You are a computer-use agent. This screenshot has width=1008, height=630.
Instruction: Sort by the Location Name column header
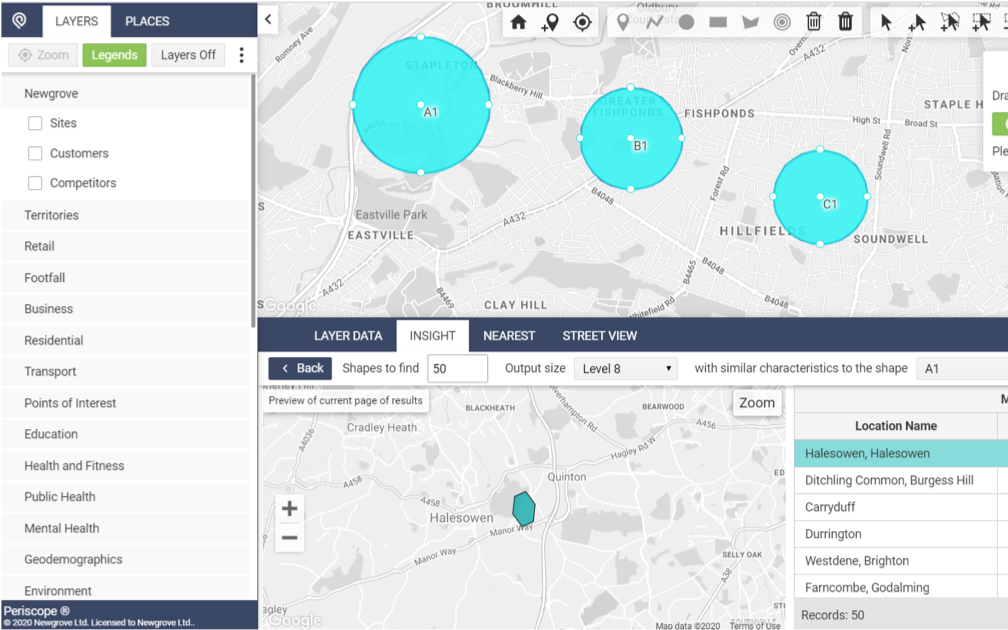point(896,426)
